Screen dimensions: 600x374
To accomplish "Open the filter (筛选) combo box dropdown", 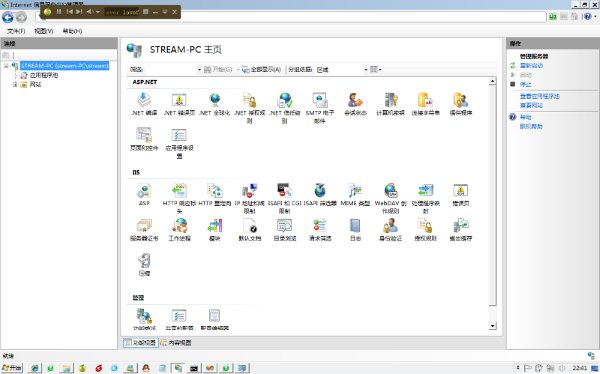I will click(199, 70).
